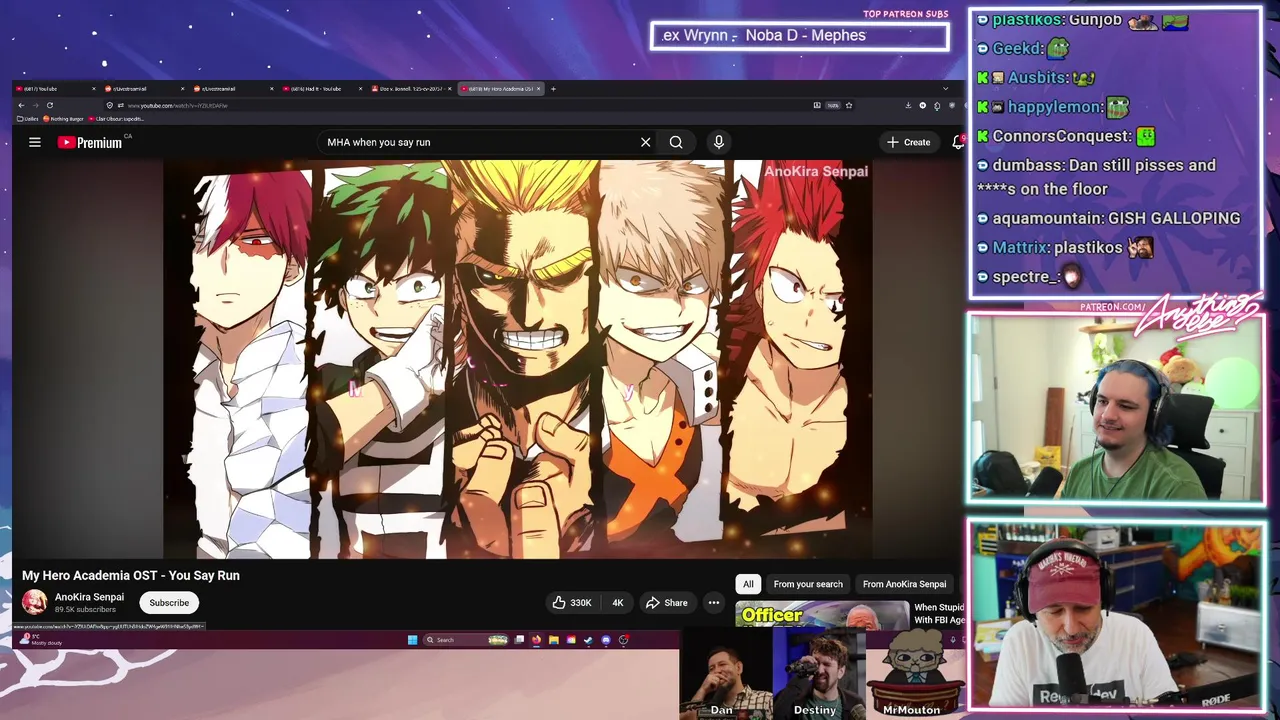Viewport: 1280px width, 720px height.
Task: Switch to the Doe v. Bonnell tab
Action: tap(412, 89)
